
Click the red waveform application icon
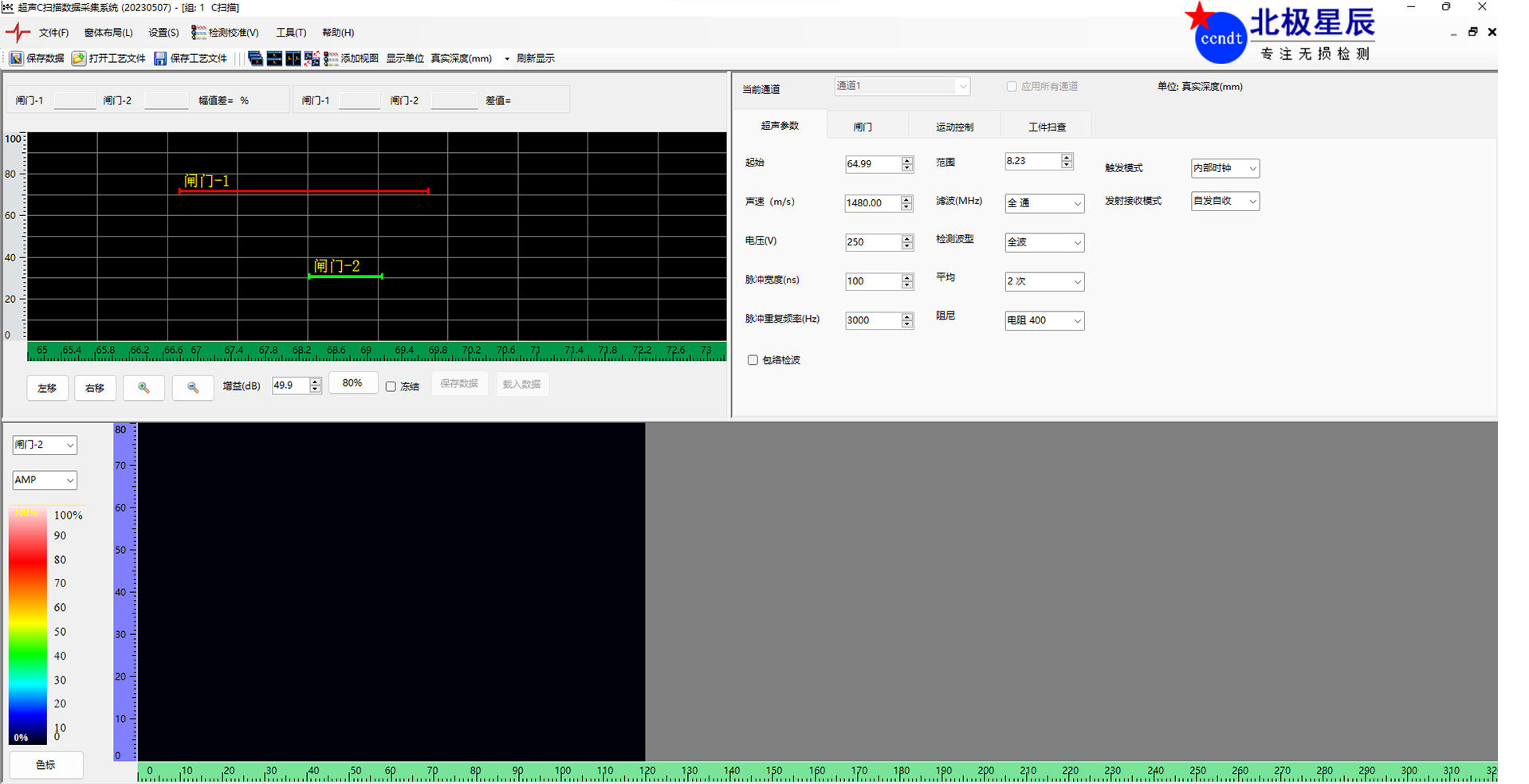point(18,33)
